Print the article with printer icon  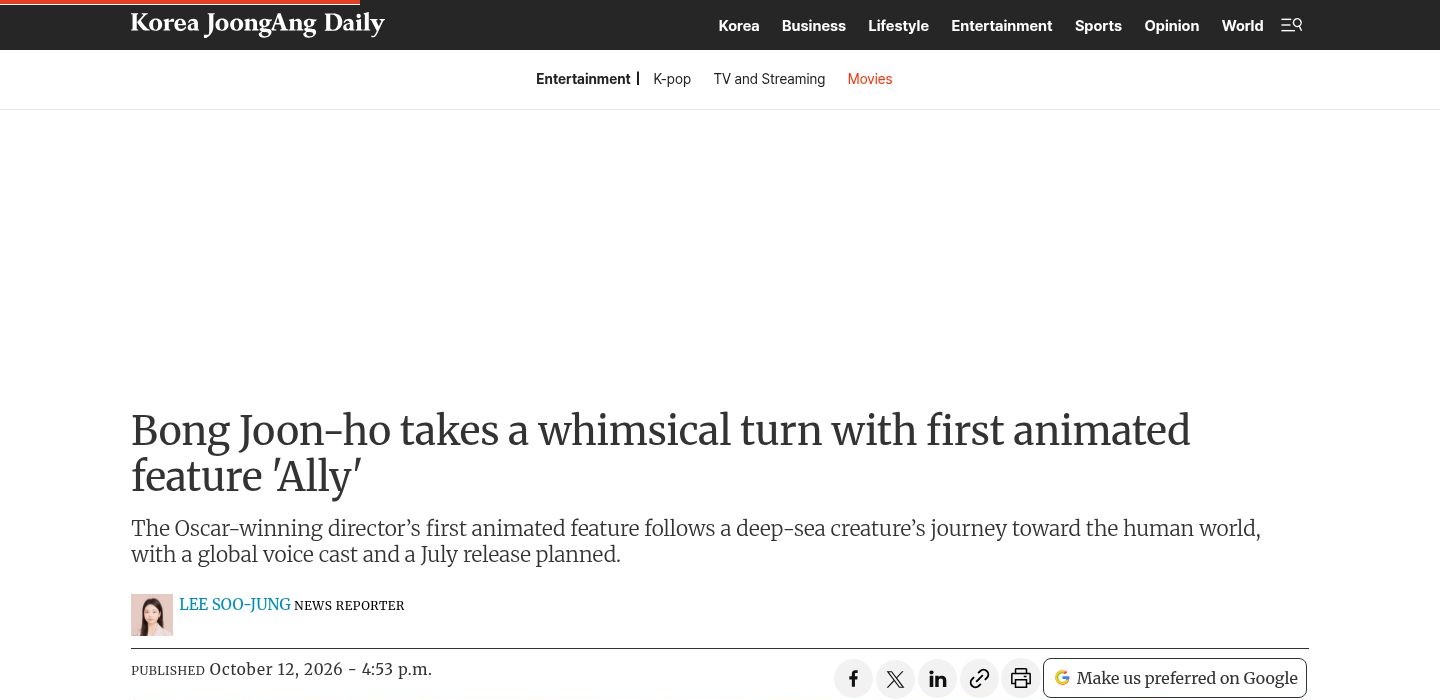pos(1021,679)
